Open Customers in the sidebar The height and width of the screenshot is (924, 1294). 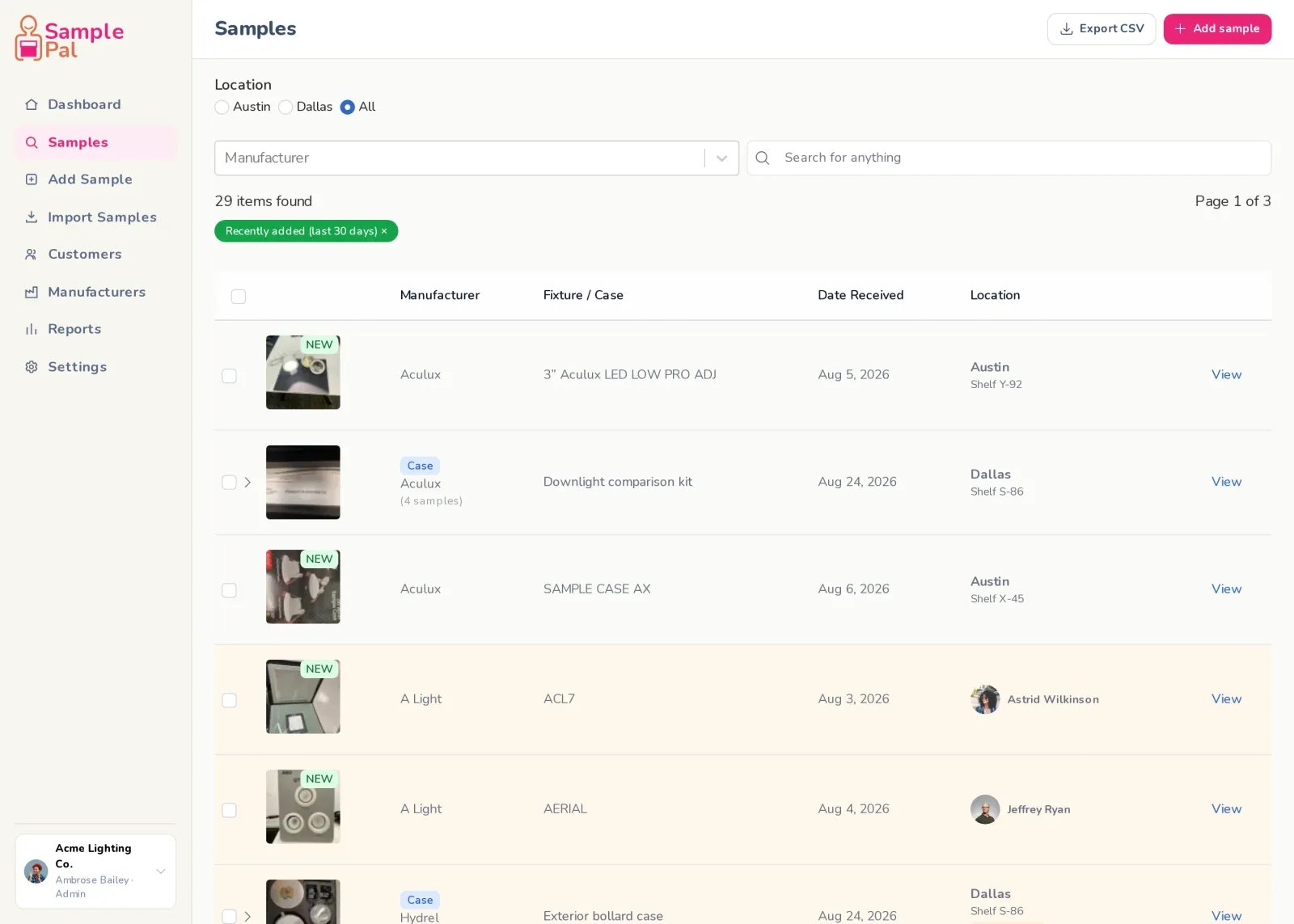[95, 254]
